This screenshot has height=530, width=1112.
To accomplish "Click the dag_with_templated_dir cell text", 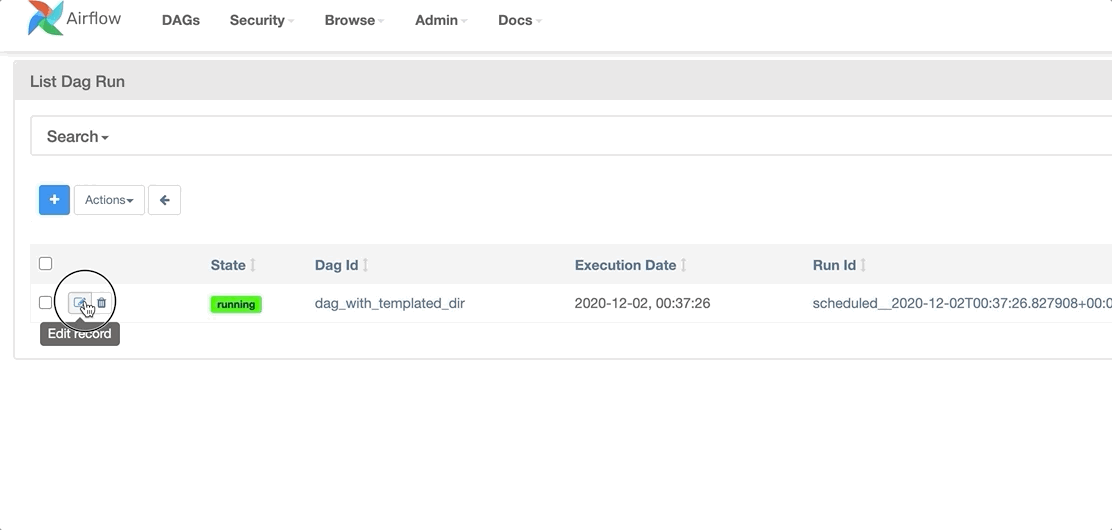I will coord(390,304).
